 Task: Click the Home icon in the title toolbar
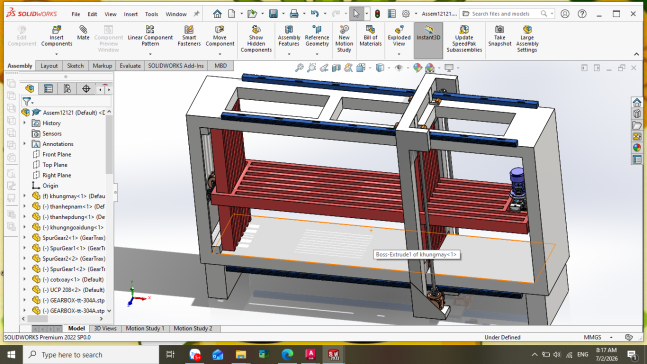click(217, 14)
